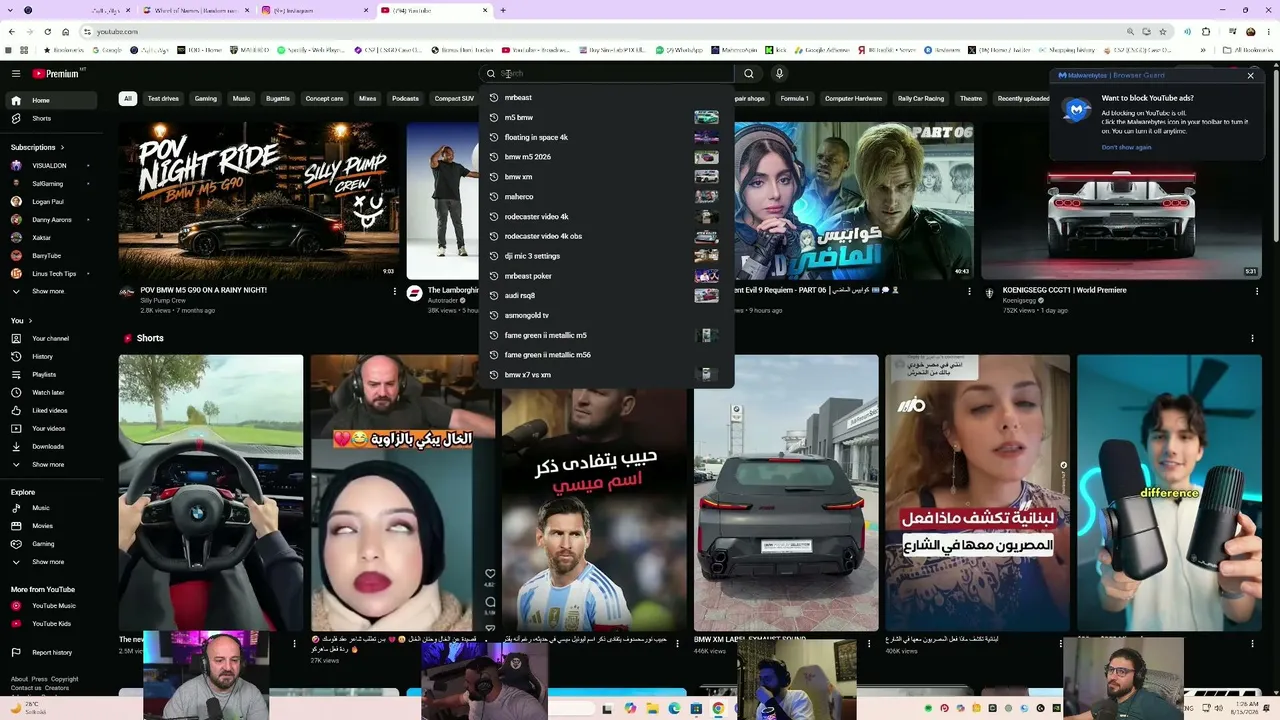Open the YouTube hamburger guide menu
The width and height of the screenshot is (1280, 720).
tap(16, 73)
